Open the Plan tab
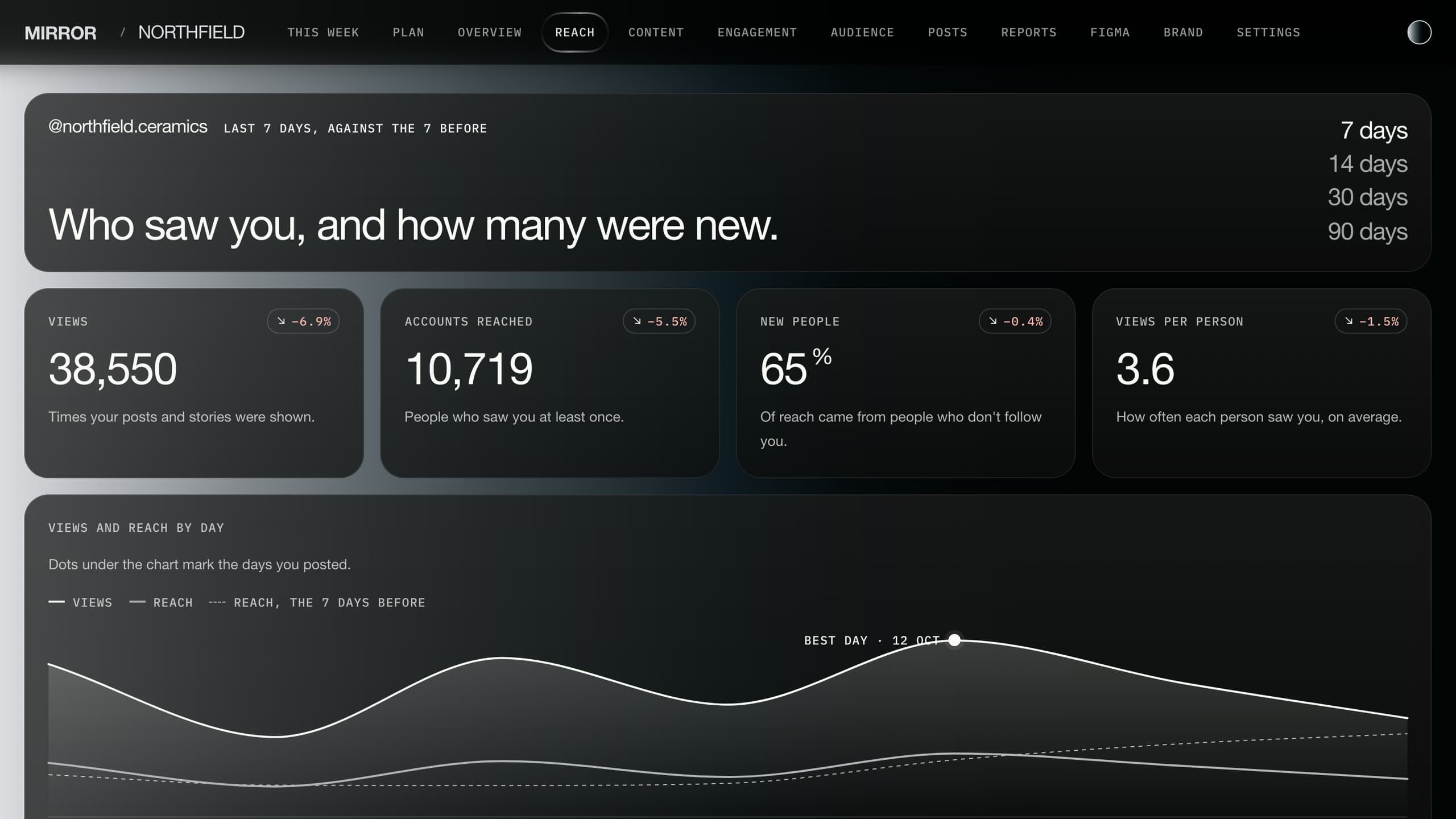The image size is (1456, 819). [408, 32]
